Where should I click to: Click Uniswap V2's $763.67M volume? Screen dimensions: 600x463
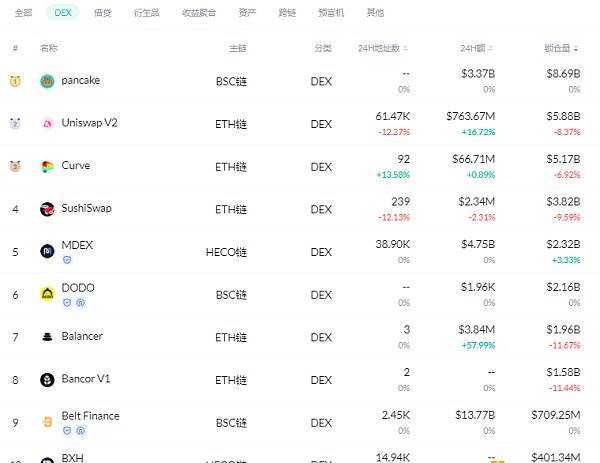471,116
